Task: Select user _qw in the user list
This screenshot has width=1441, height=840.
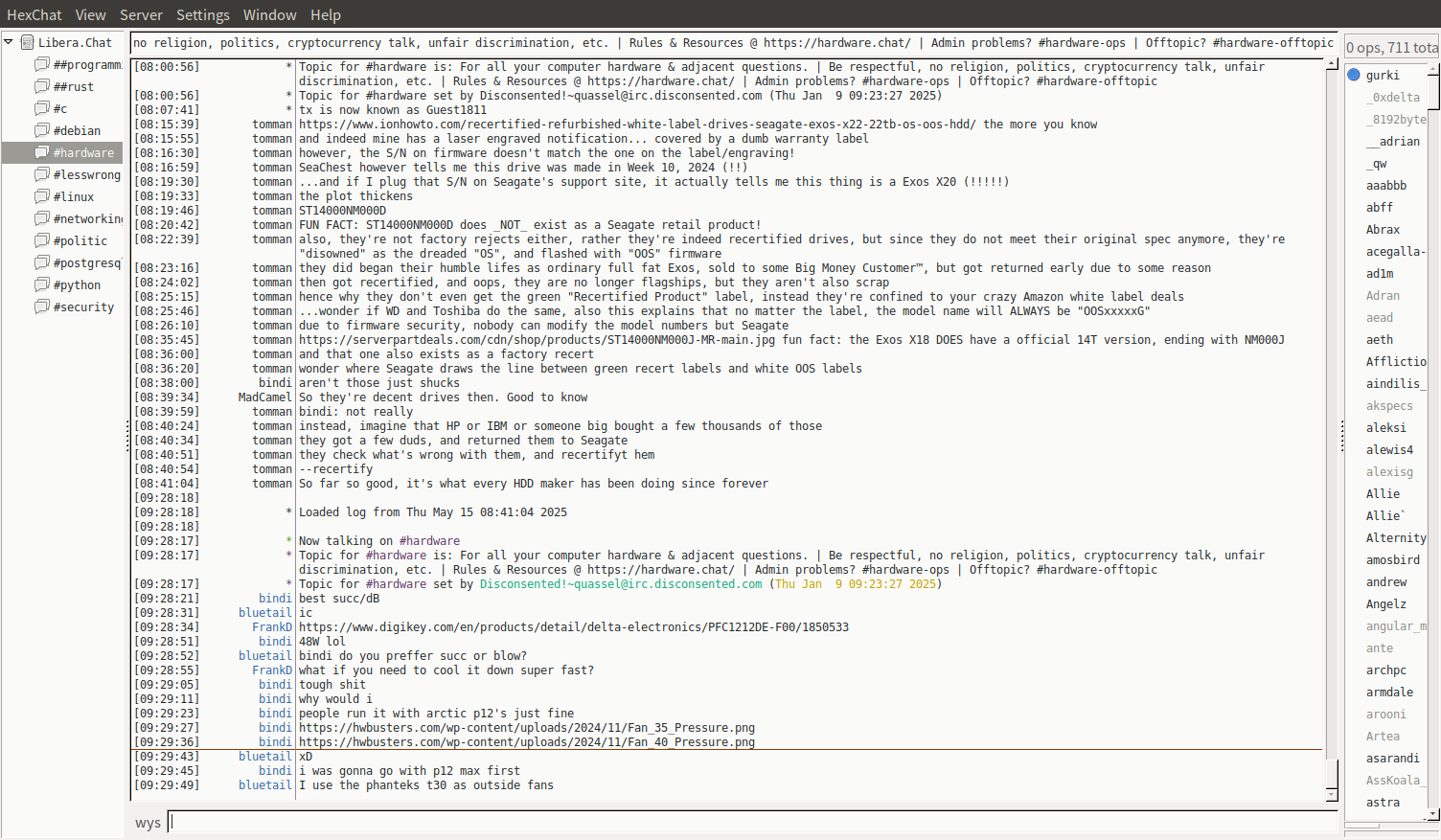Action: pos(1377,163)
